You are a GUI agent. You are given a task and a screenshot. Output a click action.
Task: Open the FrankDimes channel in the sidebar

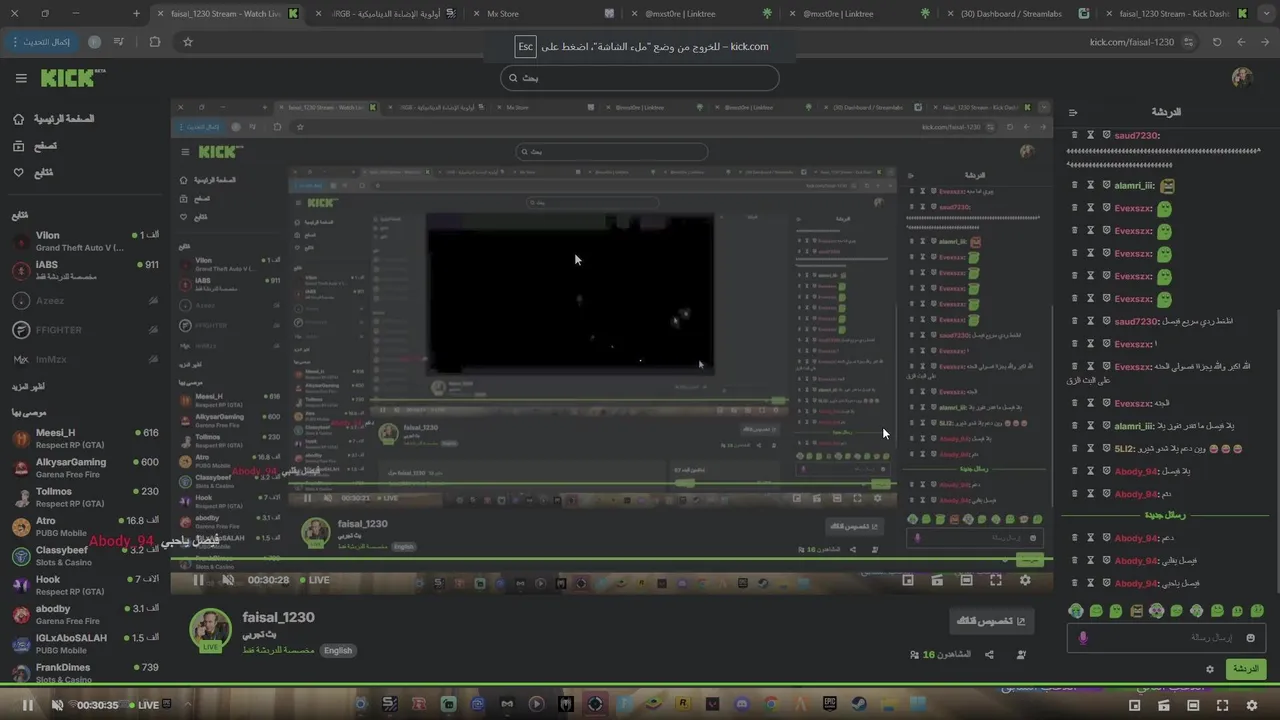click(x=83, y=673)
